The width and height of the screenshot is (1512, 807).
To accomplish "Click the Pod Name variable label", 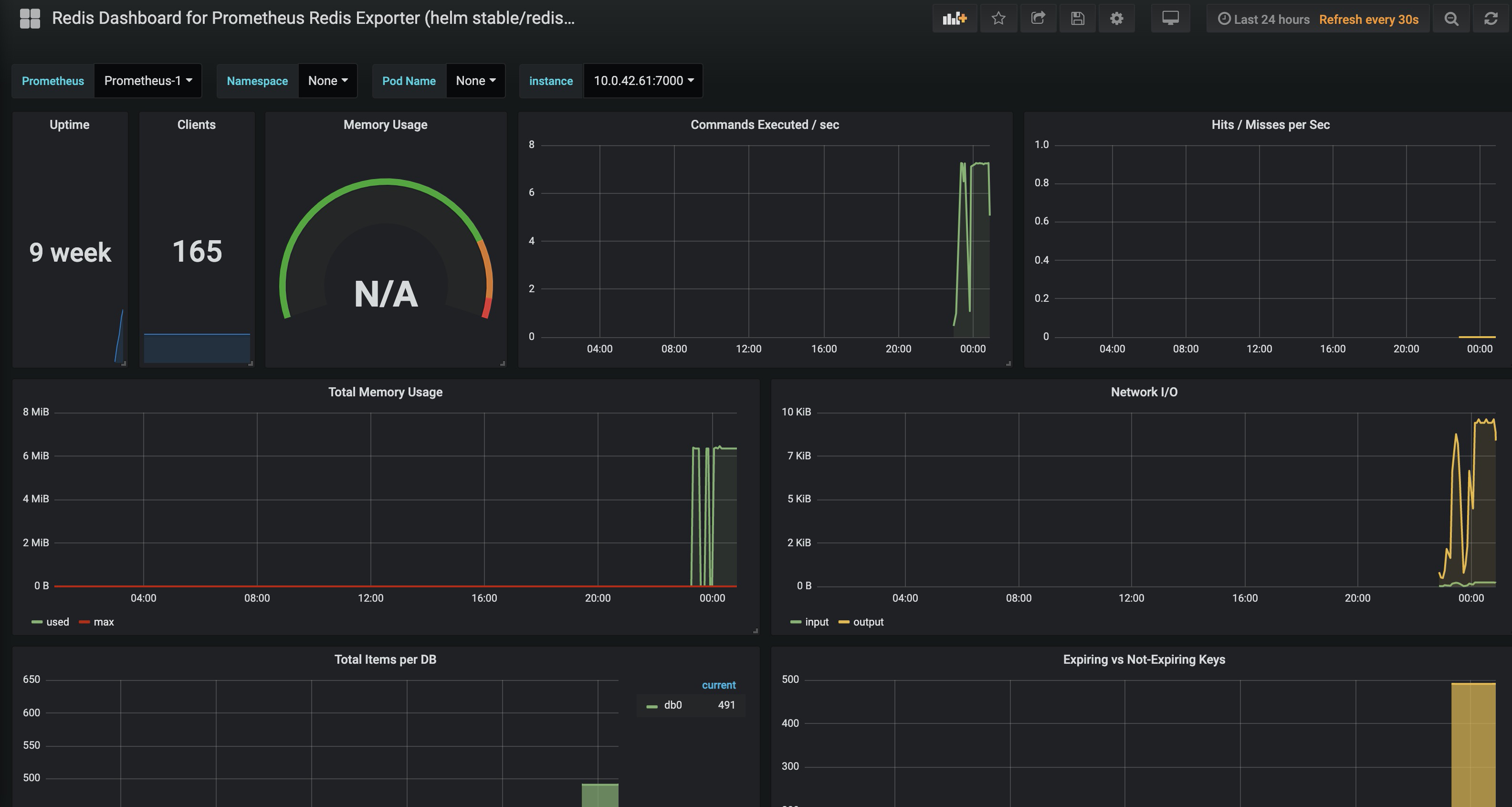I will coord(409,81).
